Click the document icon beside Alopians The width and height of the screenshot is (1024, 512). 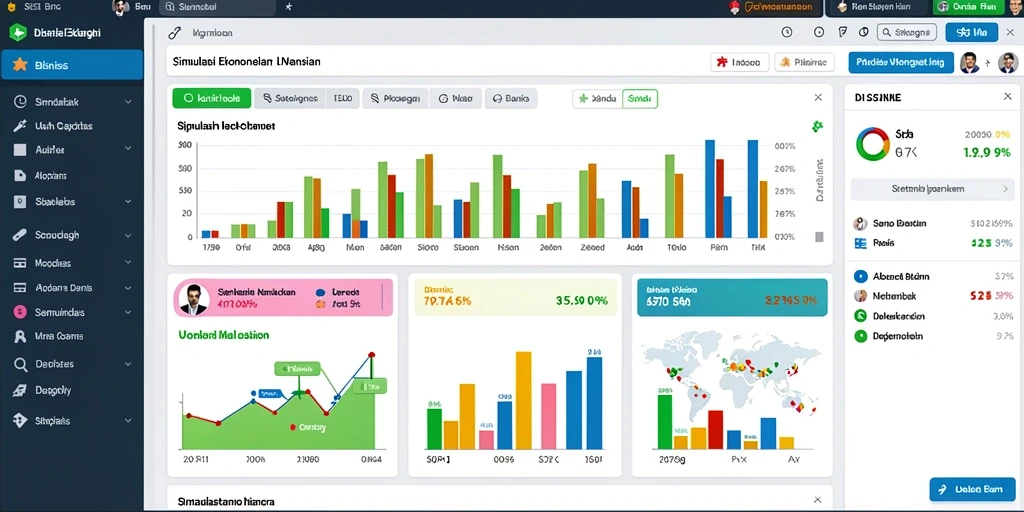click(x=20, y=175)
